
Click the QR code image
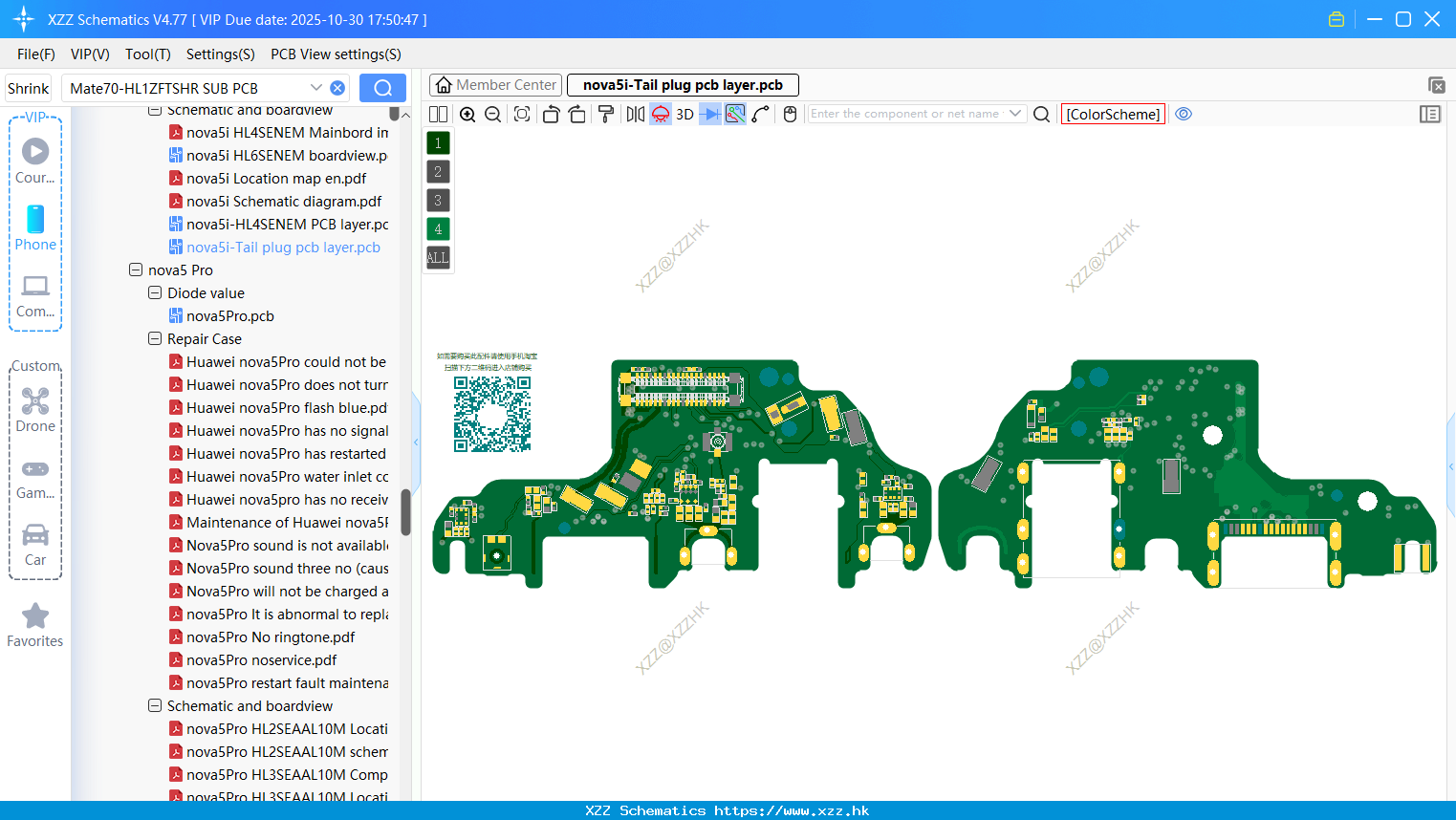[491, 414]
